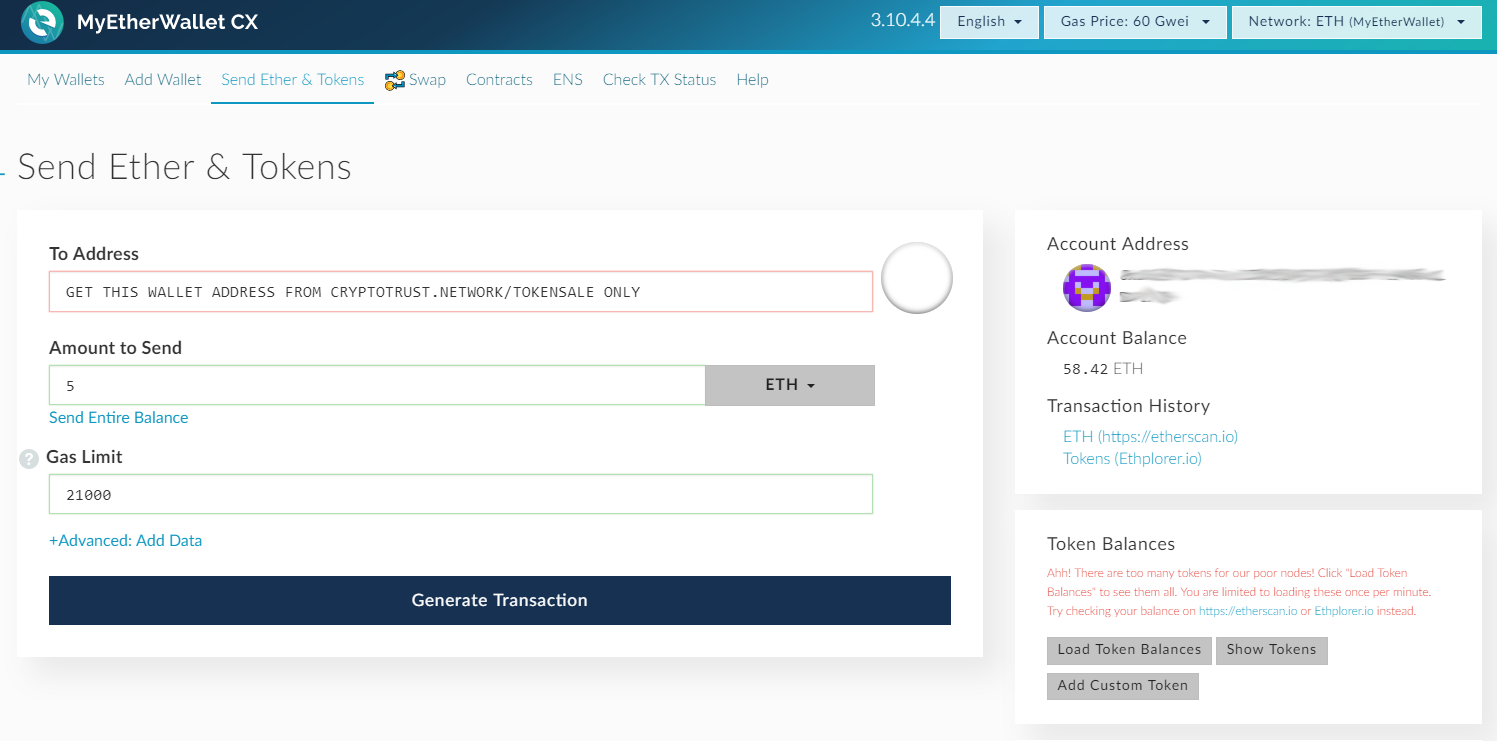Viewport: 1497px width, 741px height.
Task: Click the Gas Limit input field
Action: point(461,494)
